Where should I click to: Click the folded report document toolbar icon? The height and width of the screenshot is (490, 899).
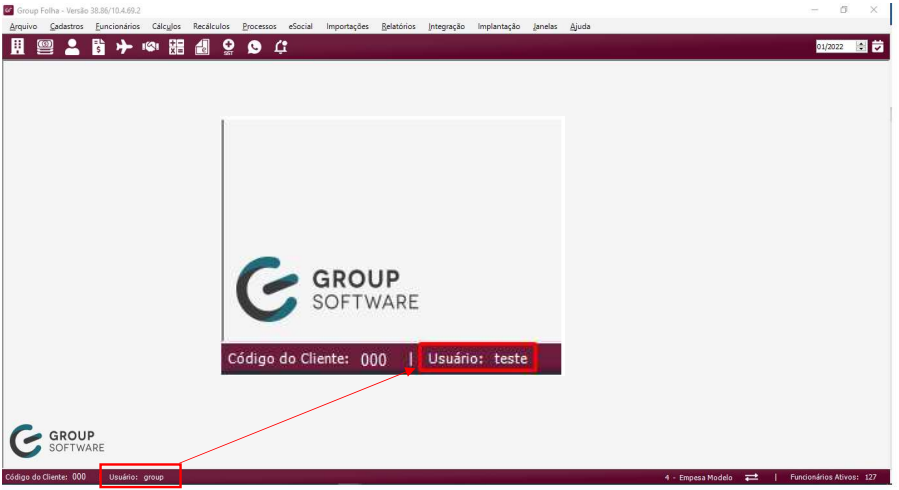click(x=202, y=46)
